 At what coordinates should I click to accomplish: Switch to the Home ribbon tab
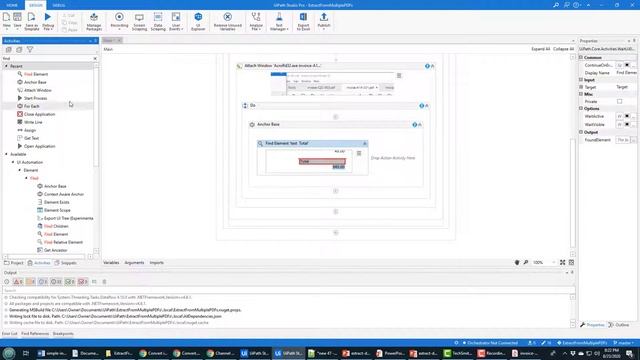(12, 5)
